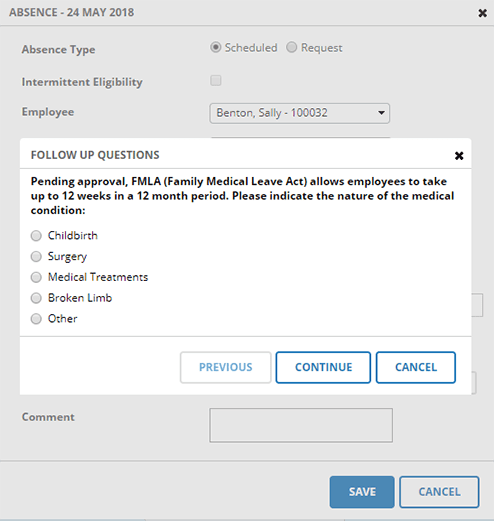
Task: Set Absence Type to Scheduled
Action: coord(216,47)
